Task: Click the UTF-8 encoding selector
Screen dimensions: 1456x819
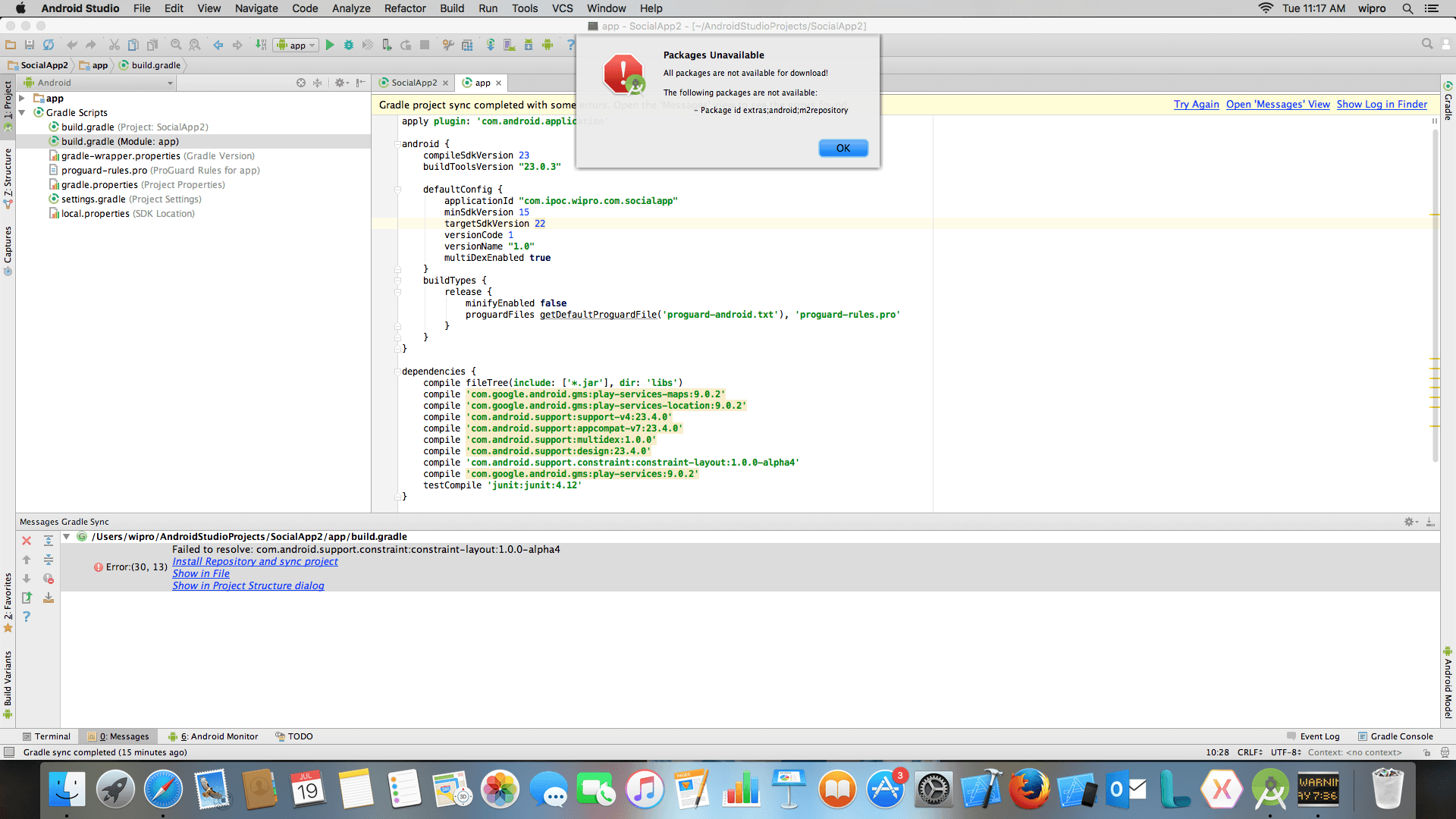Action: (x=1286, y=752)
